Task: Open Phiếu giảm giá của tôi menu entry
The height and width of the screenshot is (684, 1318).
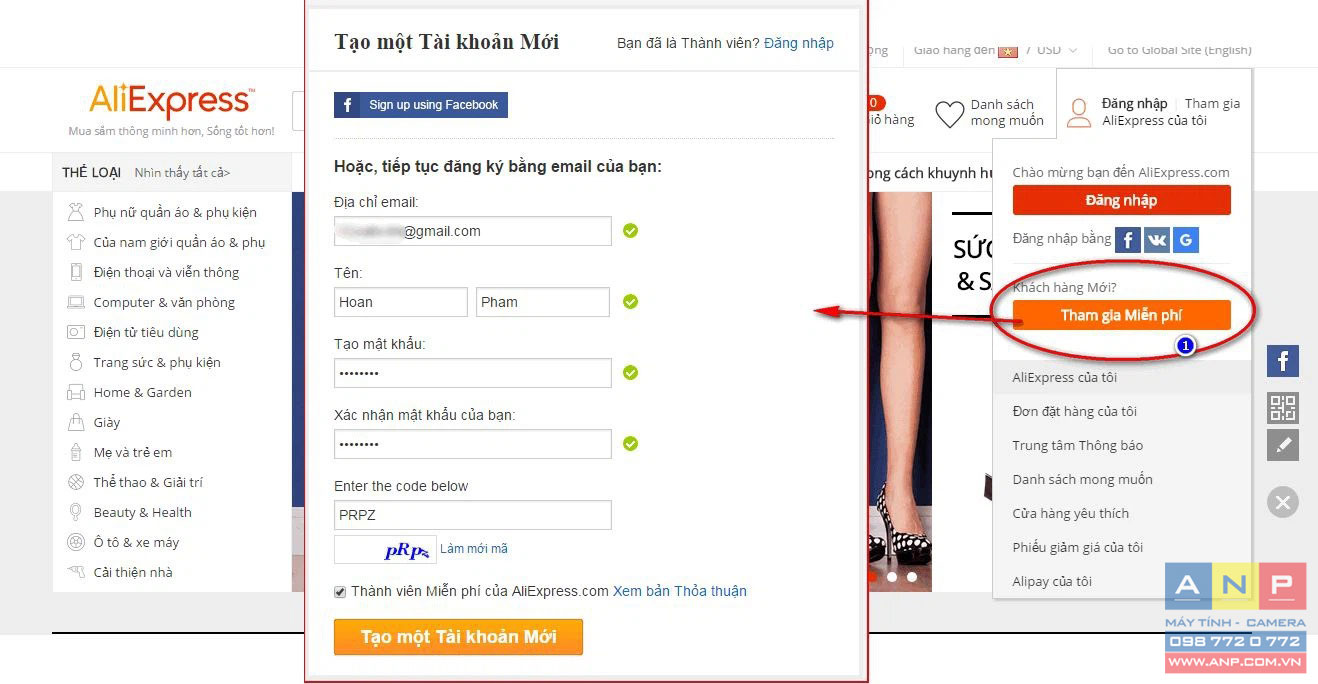Action: pyautogui.click(x=1077, y=547)
